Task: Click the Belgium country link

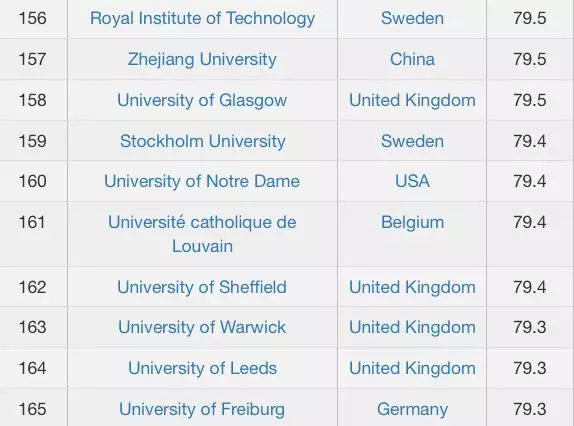Action: (412, 223)
